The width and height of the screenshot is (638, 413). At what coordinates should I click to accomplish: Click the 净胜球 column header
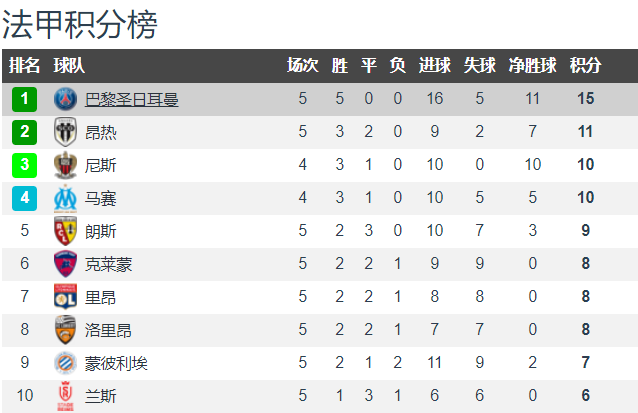click(532, 66)
